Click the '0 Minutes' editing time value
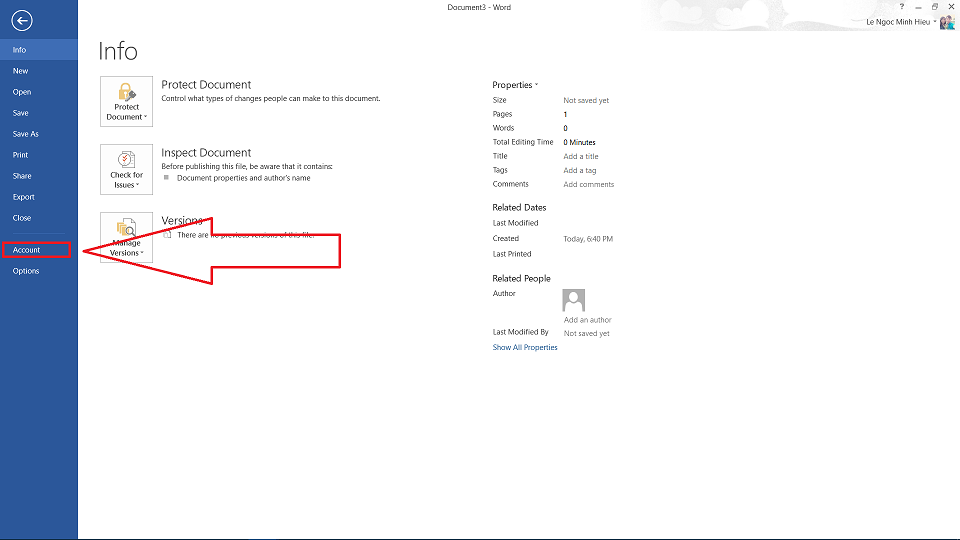960x540 pixels. [579, 142]
